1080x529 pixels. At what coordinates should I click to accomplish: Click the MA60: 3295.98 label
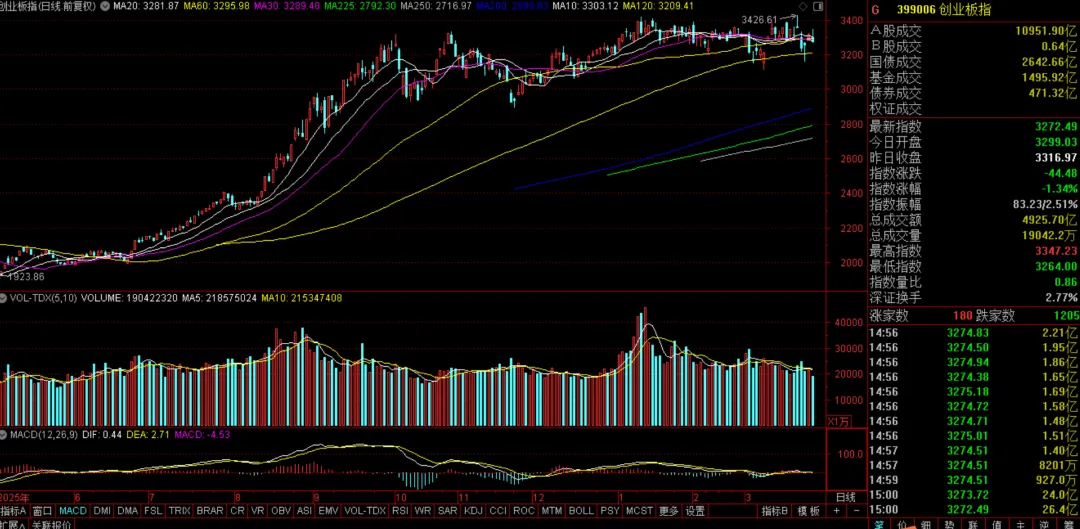tap(217, 6)
